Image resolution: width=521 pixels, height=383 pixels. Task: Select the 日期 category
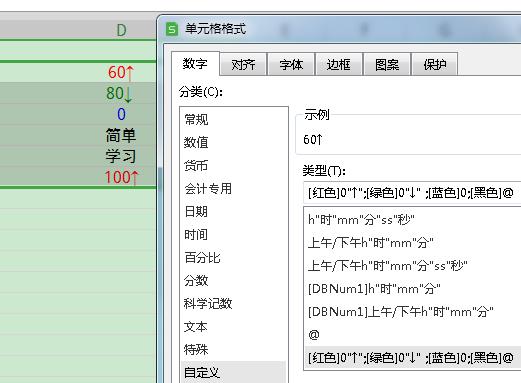click(234, 212)
